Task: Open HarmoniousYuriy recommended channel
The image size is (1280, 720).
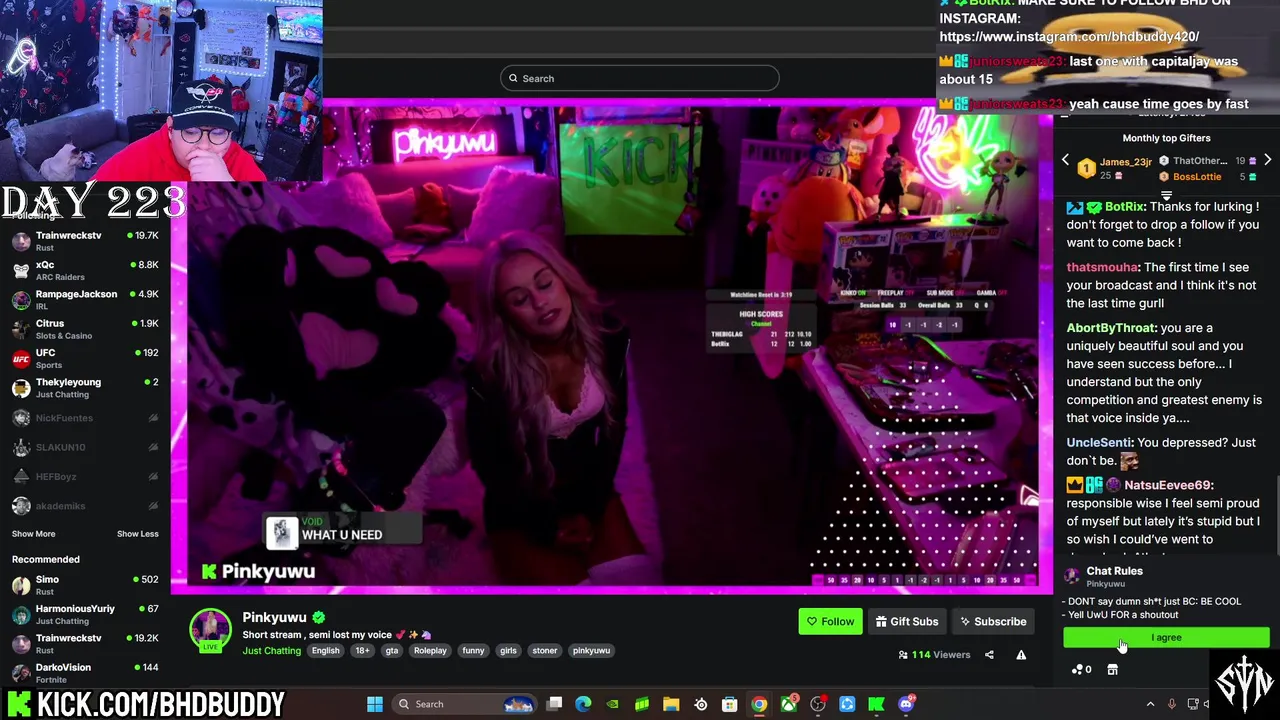Action: 85,614
